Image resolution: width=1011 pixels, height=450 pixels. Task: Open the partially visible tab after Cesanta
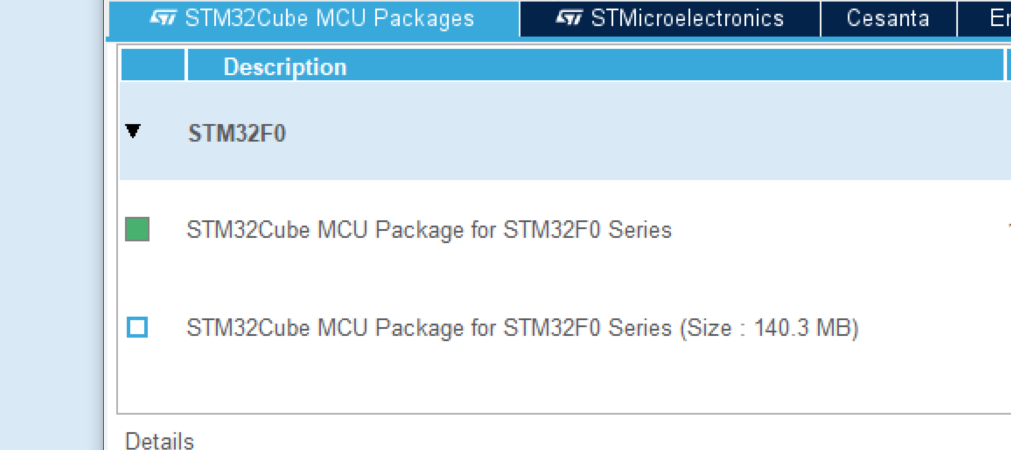[x=985, y=18]
